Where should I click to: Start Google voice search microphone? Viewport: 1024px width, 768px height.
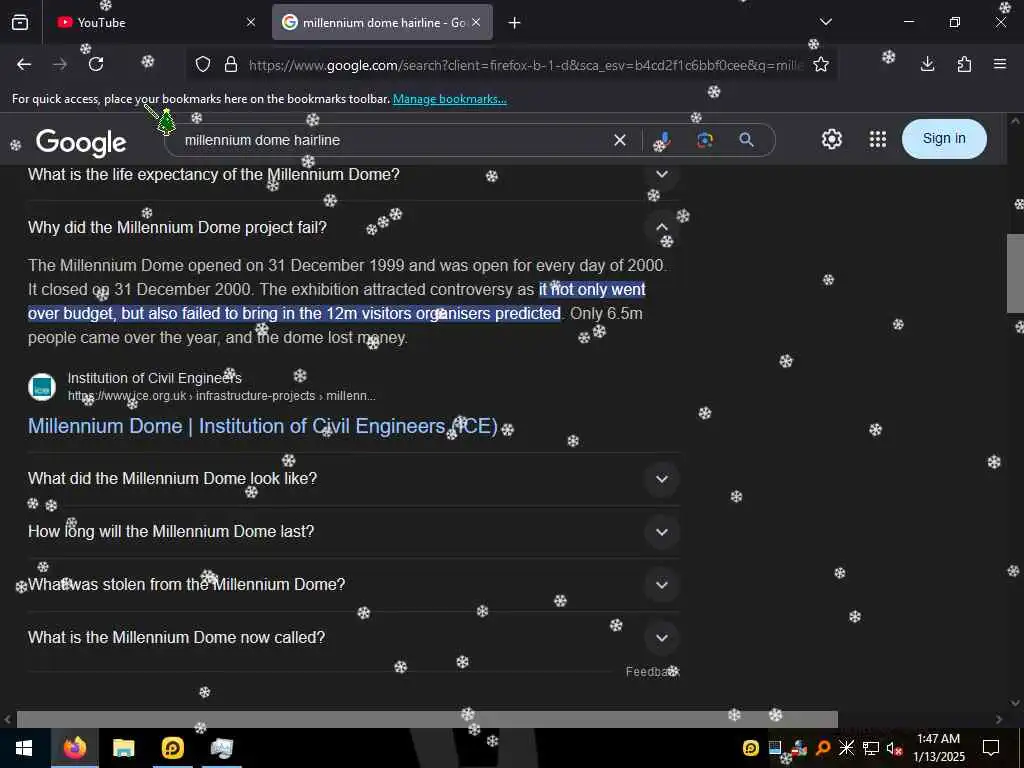[663, 140]
